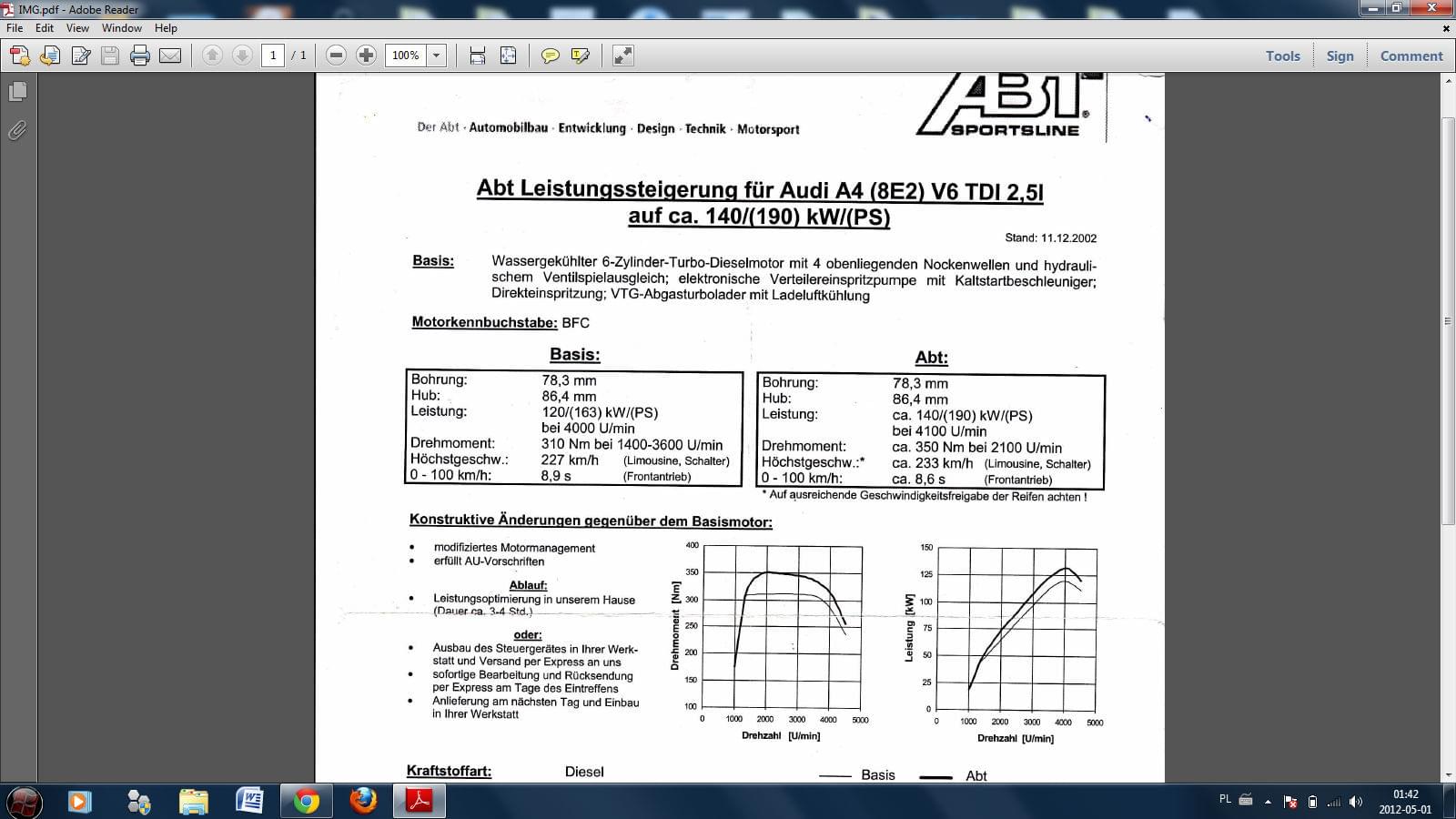Select the highlight text tool icon

click(580, 56)
